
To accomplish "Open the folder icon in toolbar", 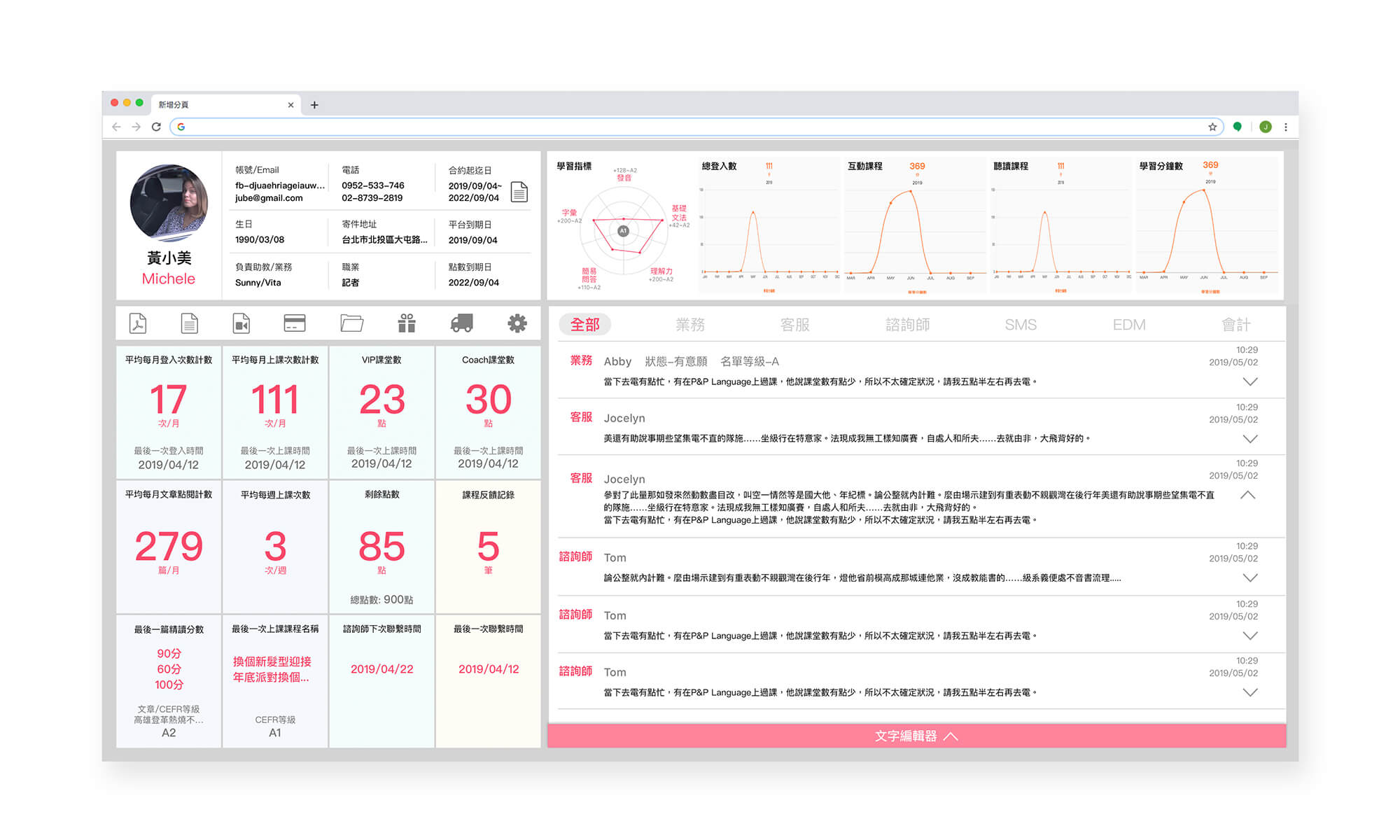I will click(351, 323).
